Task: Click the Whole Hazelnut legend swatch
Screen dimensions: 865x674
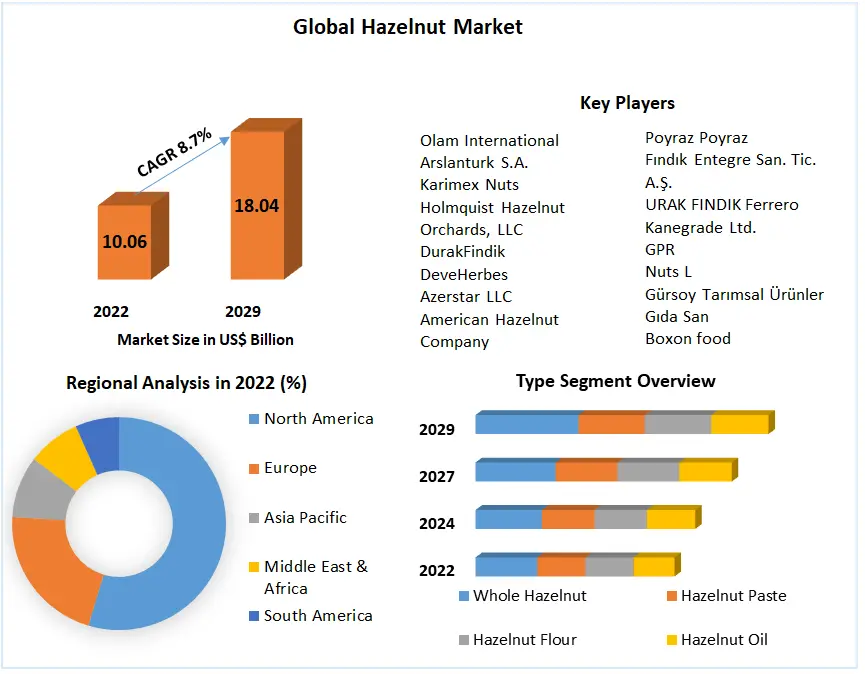Action: pos(464,596)
